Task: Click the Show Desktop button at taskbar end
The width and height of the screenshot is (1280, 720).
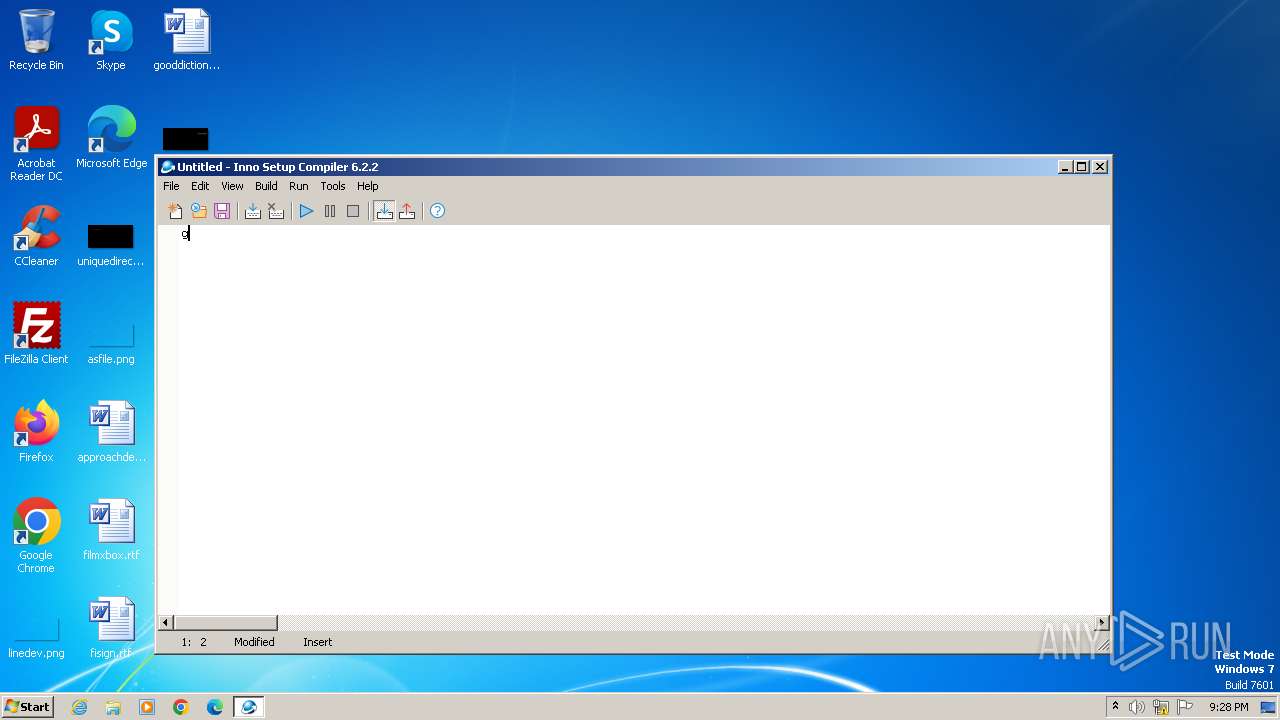Action: click(1268, 707)
